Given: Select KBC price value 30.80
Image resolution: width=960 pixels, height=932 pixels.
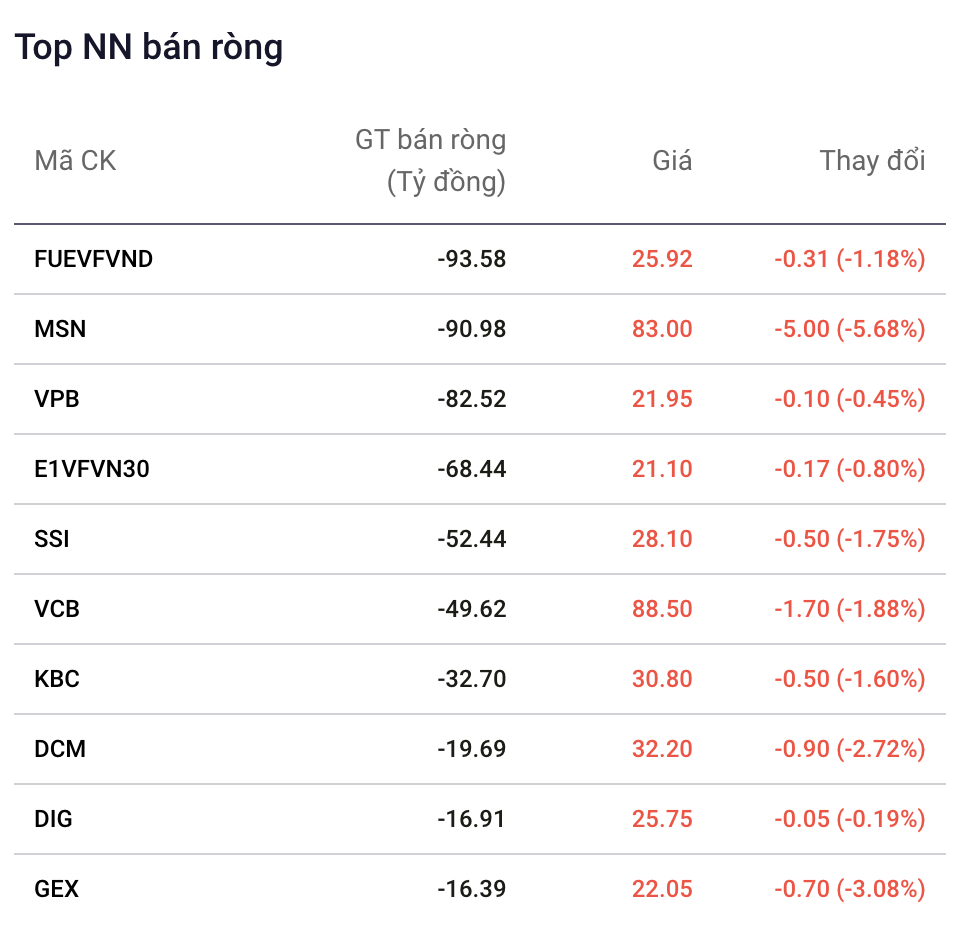Looking at the screenshot, I should (662, 678).
